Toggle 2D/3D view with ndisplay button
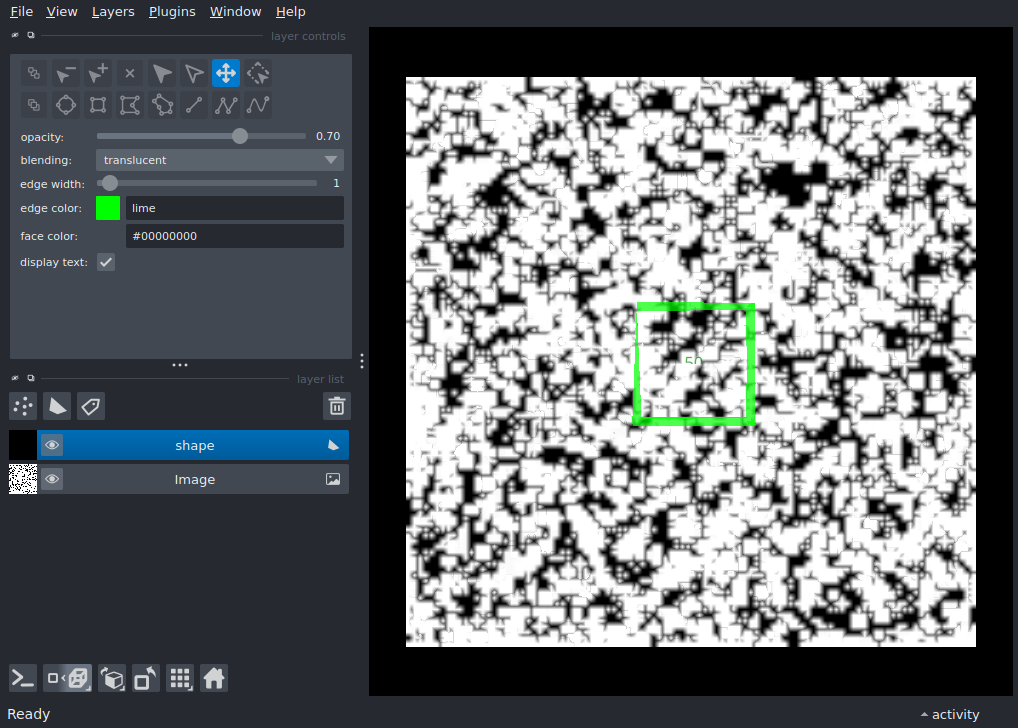The image size is (1018, 728). point(69,679)
